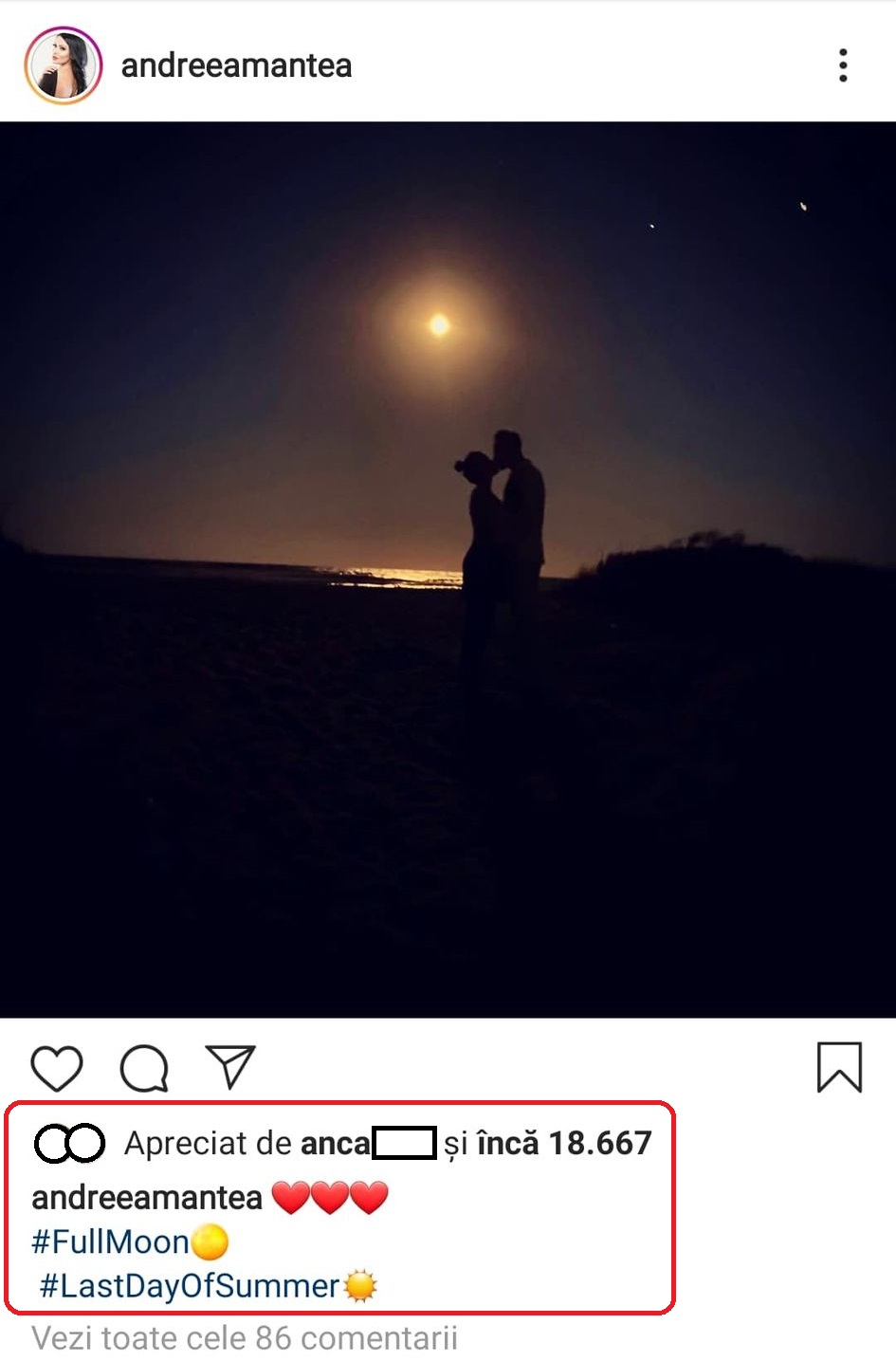896x1361 pixels.
Task: Click the yellow full moon emoji
Action: coord(210,1241)
